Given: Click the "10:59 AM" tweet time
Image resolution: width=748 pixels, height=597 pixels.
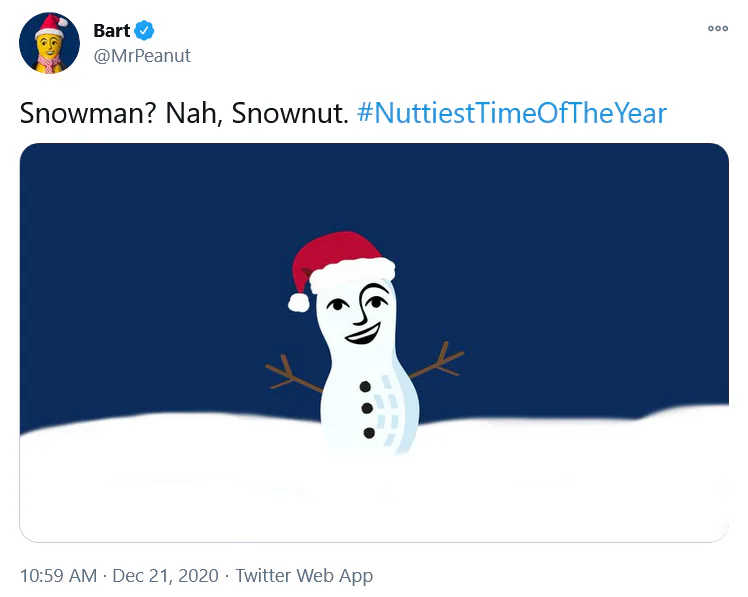Looking at the screenshot, I should [x=58, y=576].
